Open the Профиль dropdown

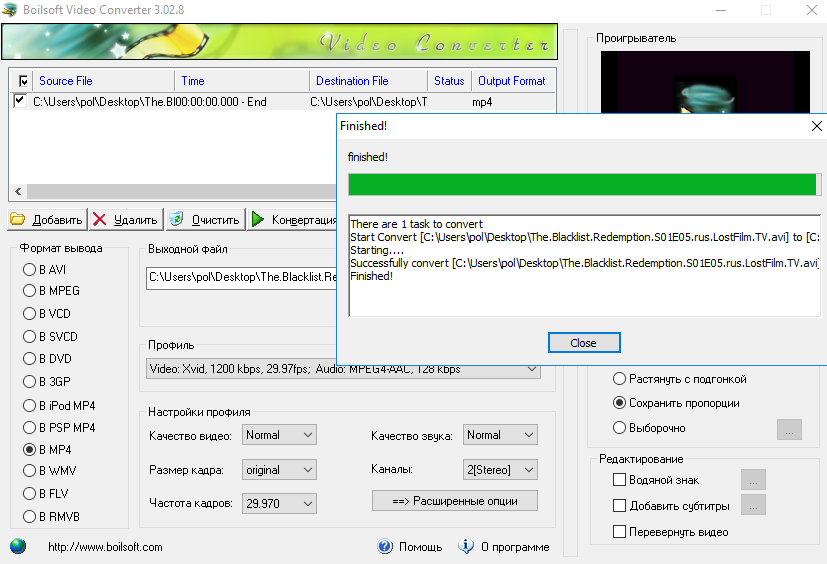pos(343,369)
